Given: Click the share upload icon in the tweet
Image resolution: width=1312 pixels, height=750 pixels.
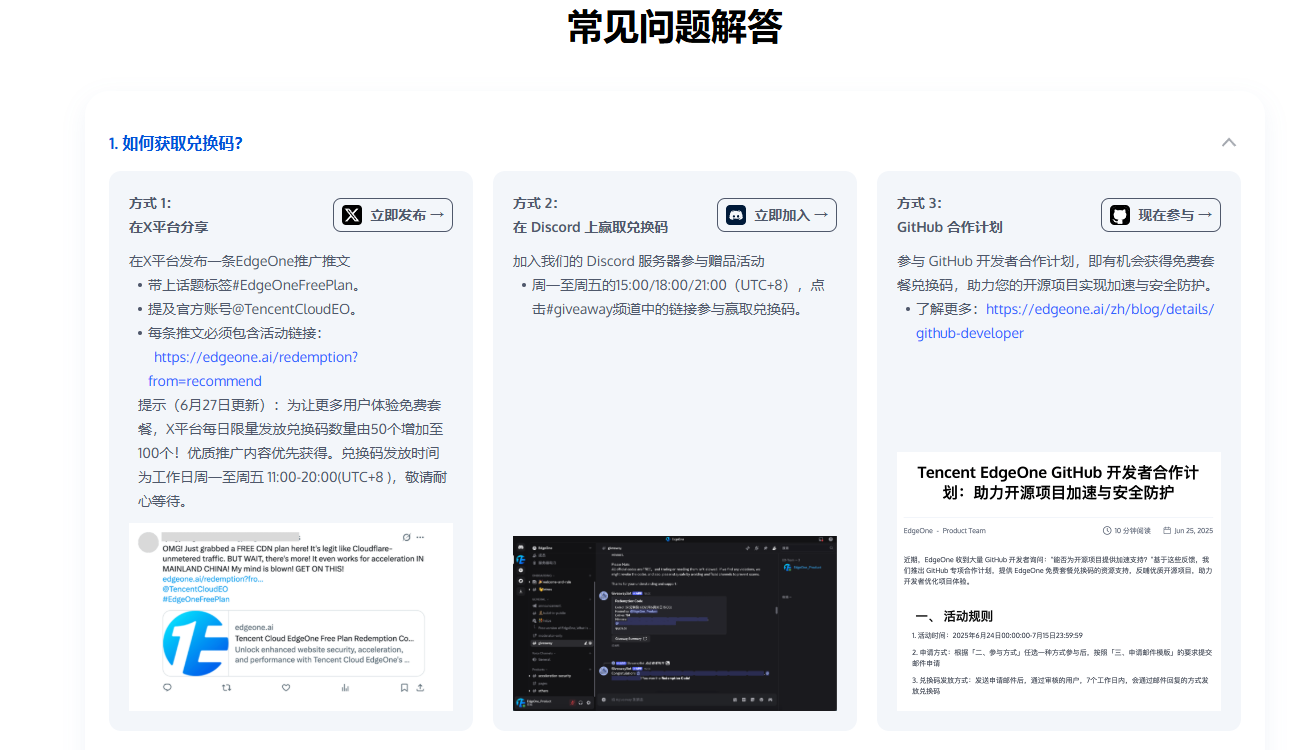Looking at the screenshot, I should [420, 687].
